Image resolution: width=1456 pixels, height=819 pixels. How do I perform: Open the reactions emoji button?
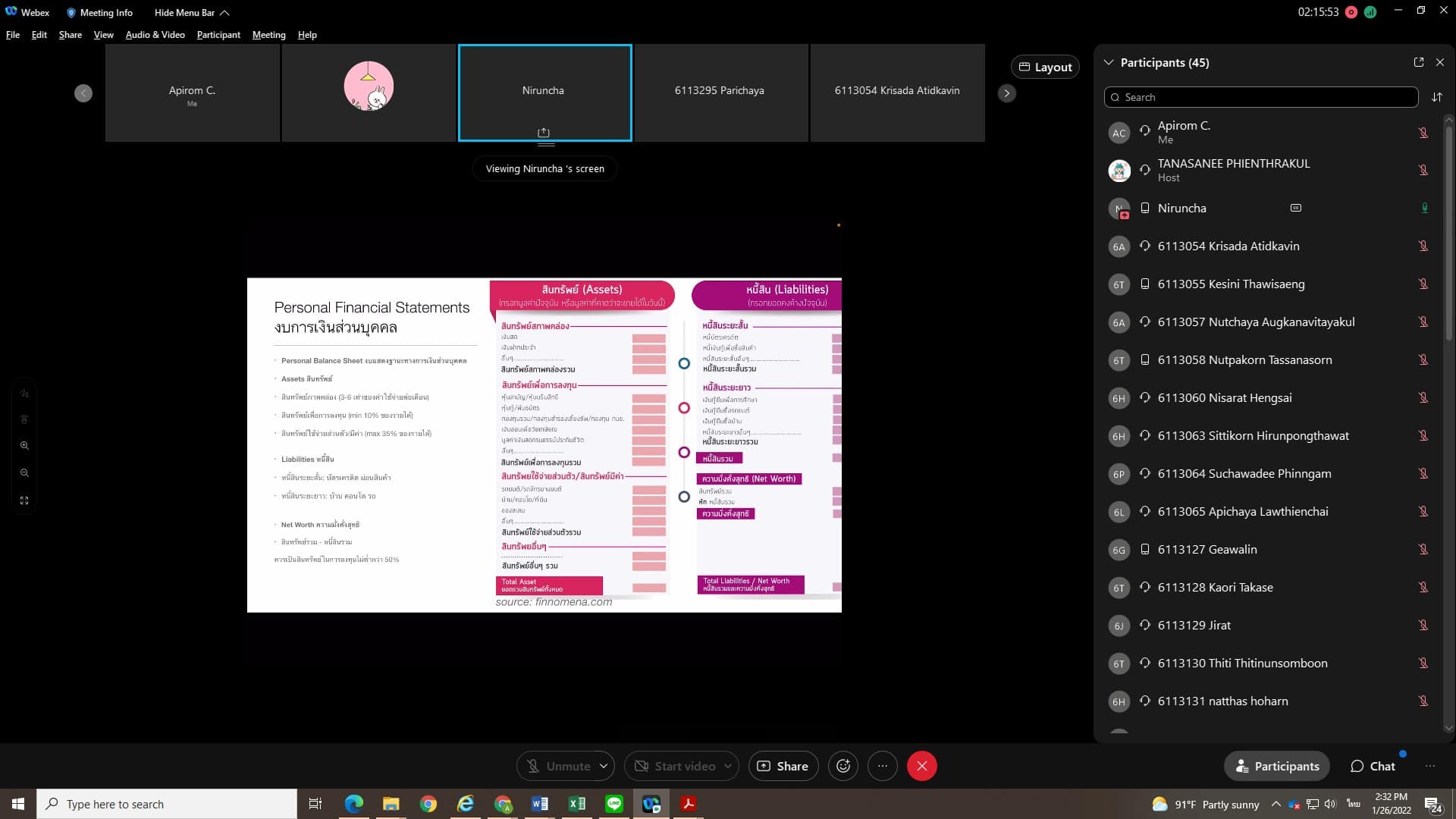coord(843,766)
